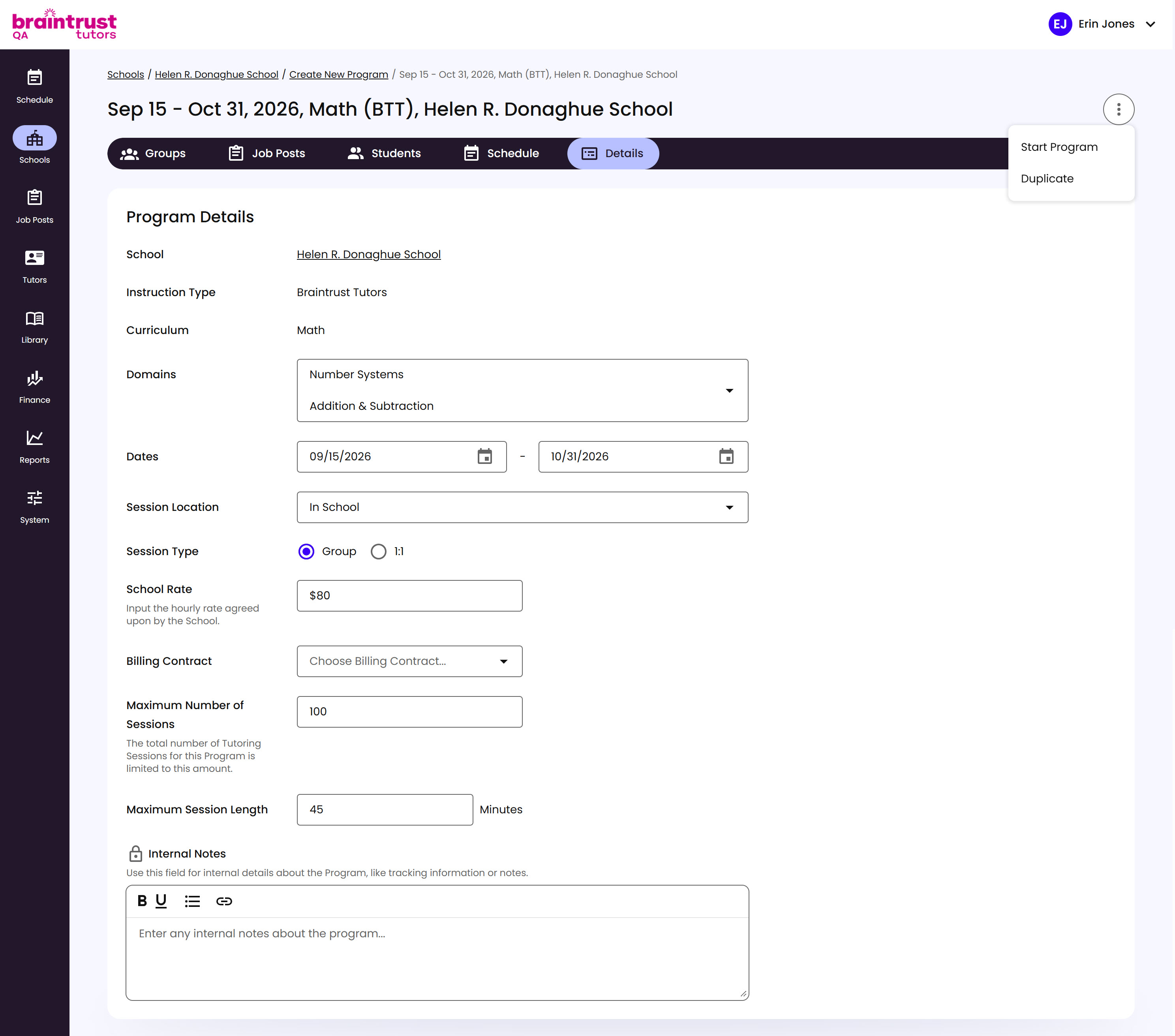Open the Tutors sidebar section
The height and width of the screenshot is (1036, 1175).
click(x=34, y=266)
